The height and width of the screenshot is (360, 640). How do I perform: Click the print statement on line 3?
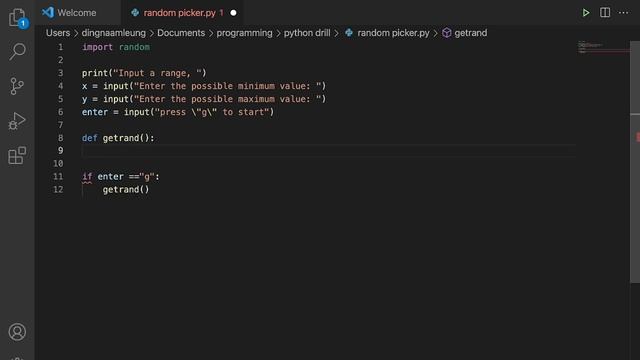(144, 73)
